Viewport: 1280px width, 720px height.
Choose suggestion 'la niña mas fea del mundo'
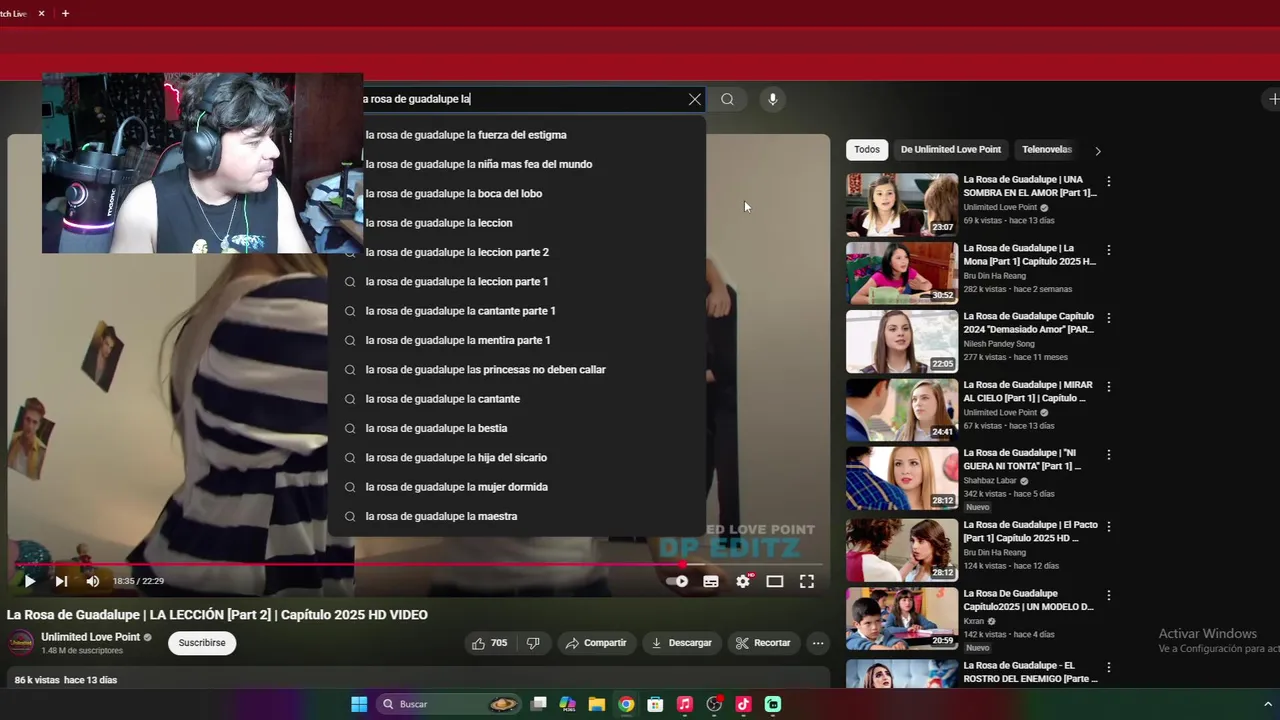pos(517,164)
